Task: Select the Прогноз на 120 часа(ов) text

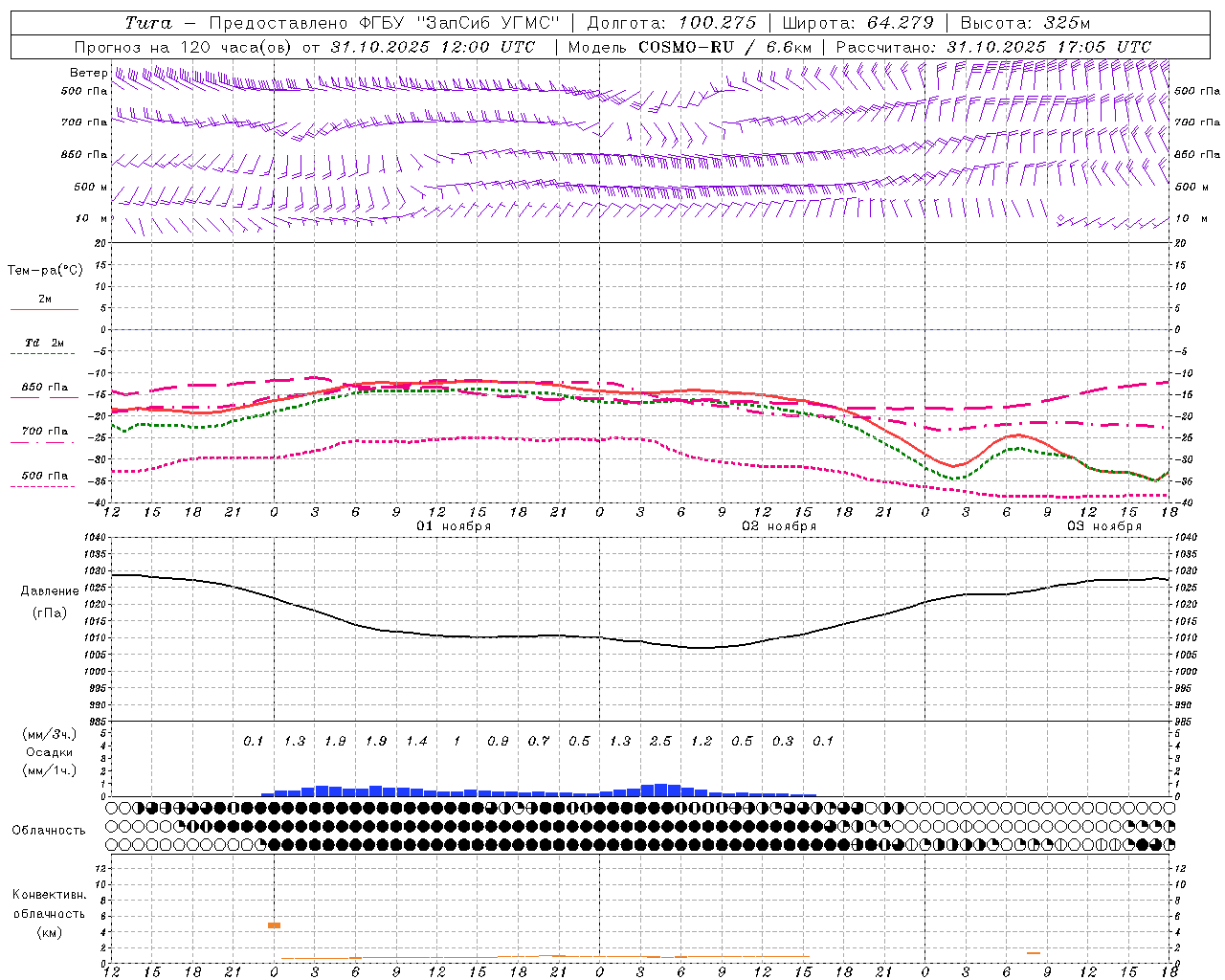Action: [x=184, y=47]
